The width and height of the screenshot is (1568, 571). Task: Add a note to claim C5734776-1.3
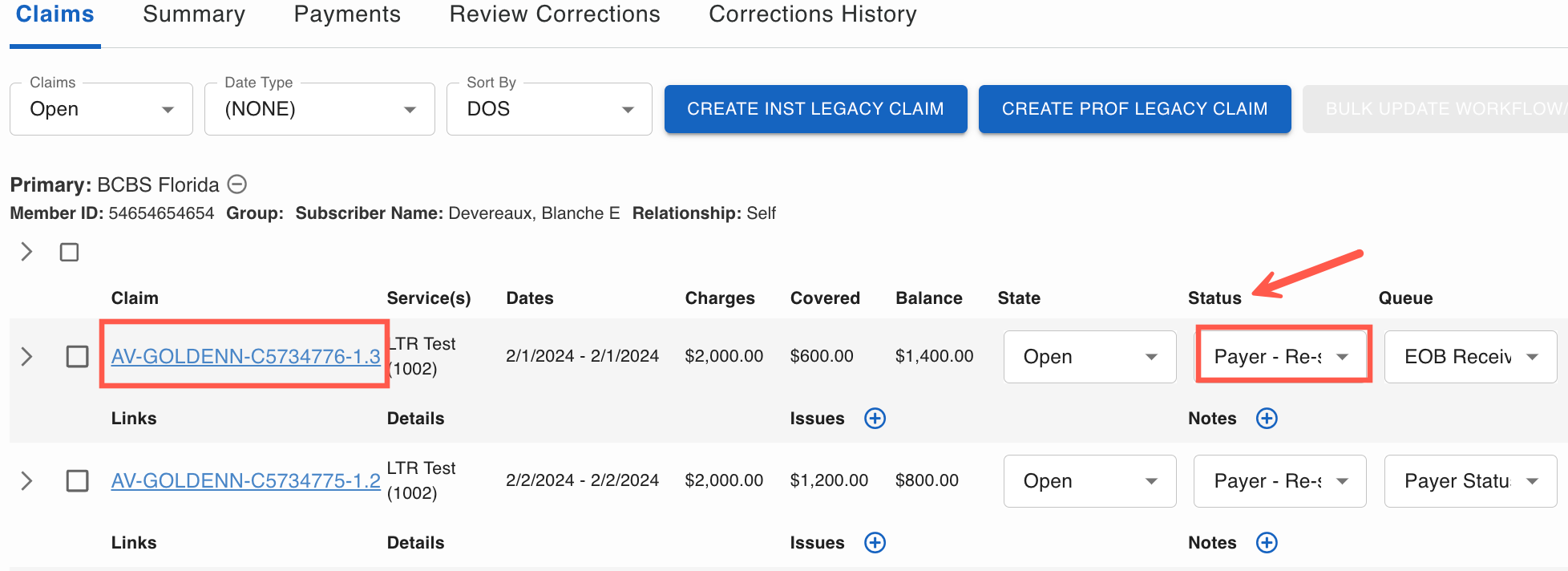(x=1266, y=419)
